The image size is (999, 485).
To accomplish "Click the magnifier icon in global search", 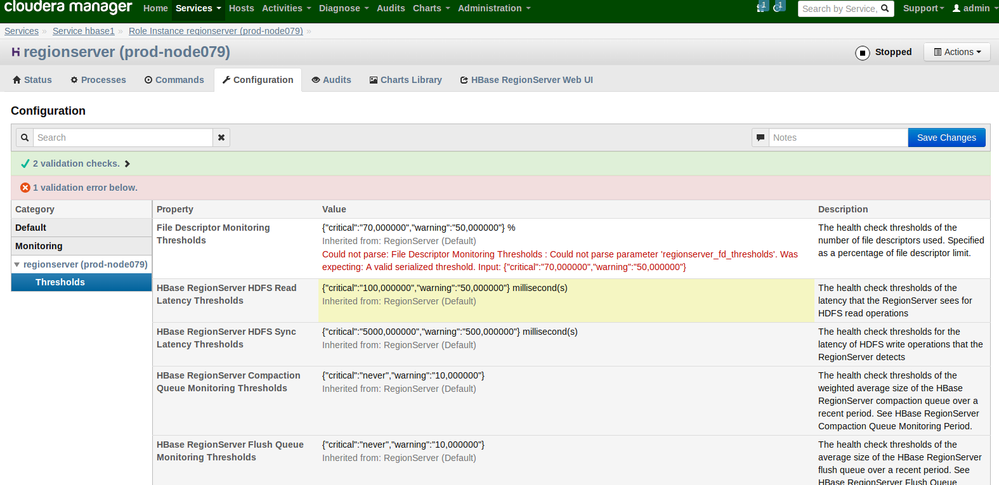I will tap(885, 9).
